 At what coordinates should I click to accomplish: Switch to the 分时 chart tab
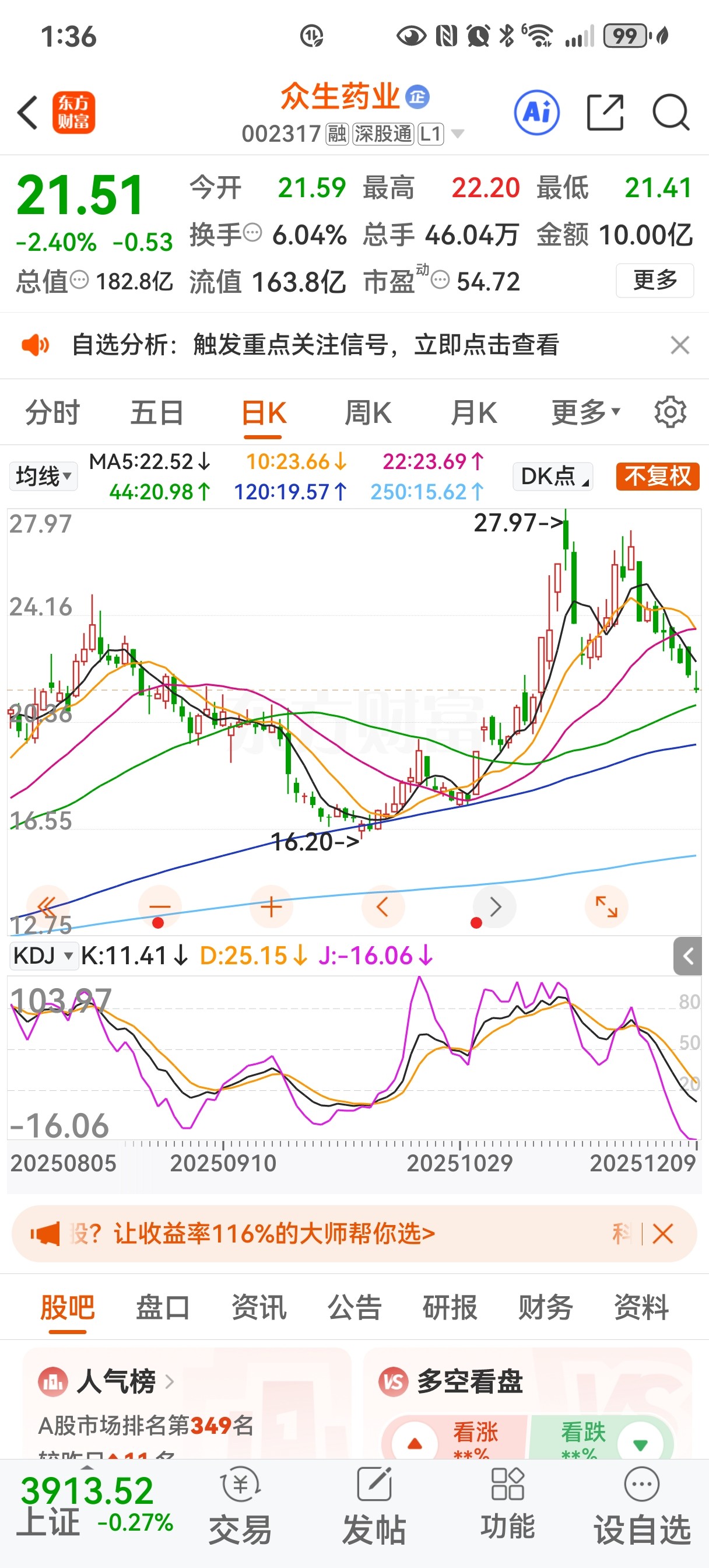coord(52,412)
